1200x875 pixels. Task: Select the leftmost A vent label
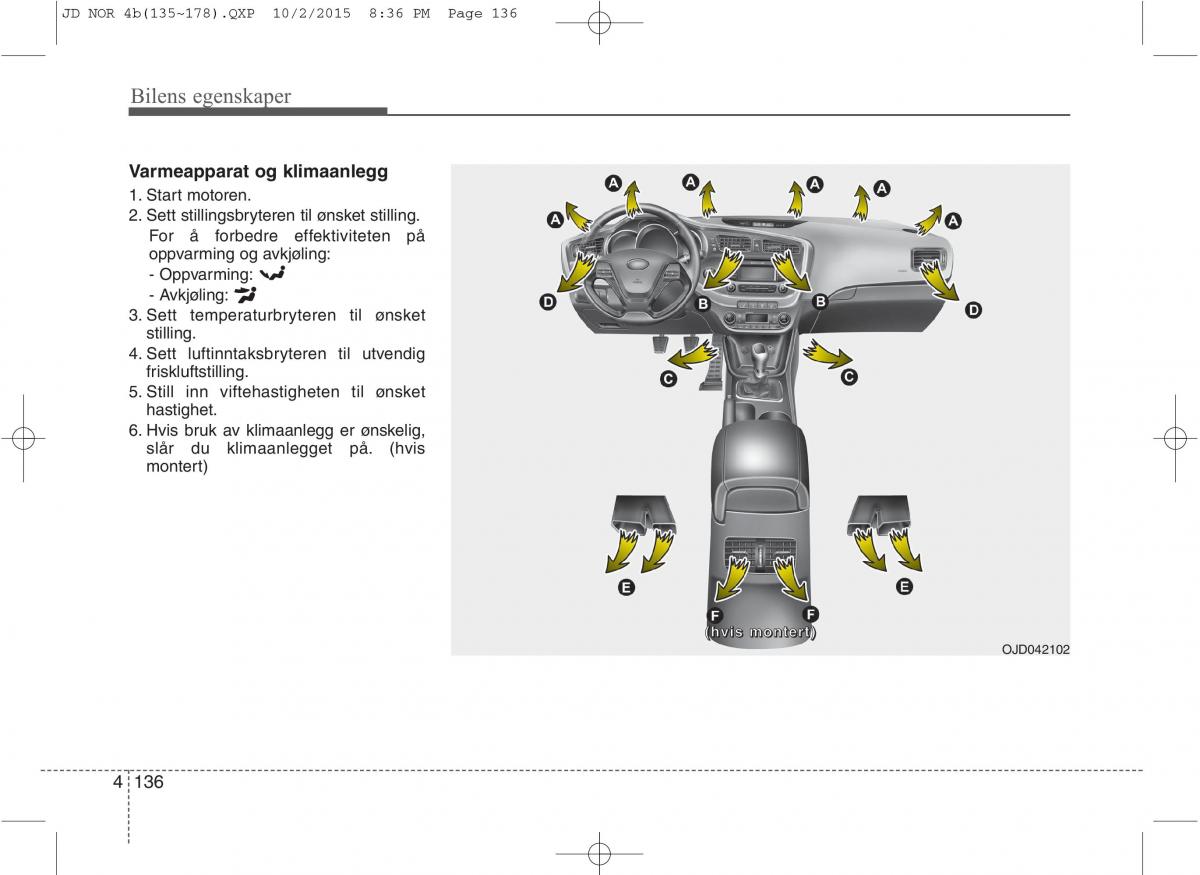coord(554,220)
